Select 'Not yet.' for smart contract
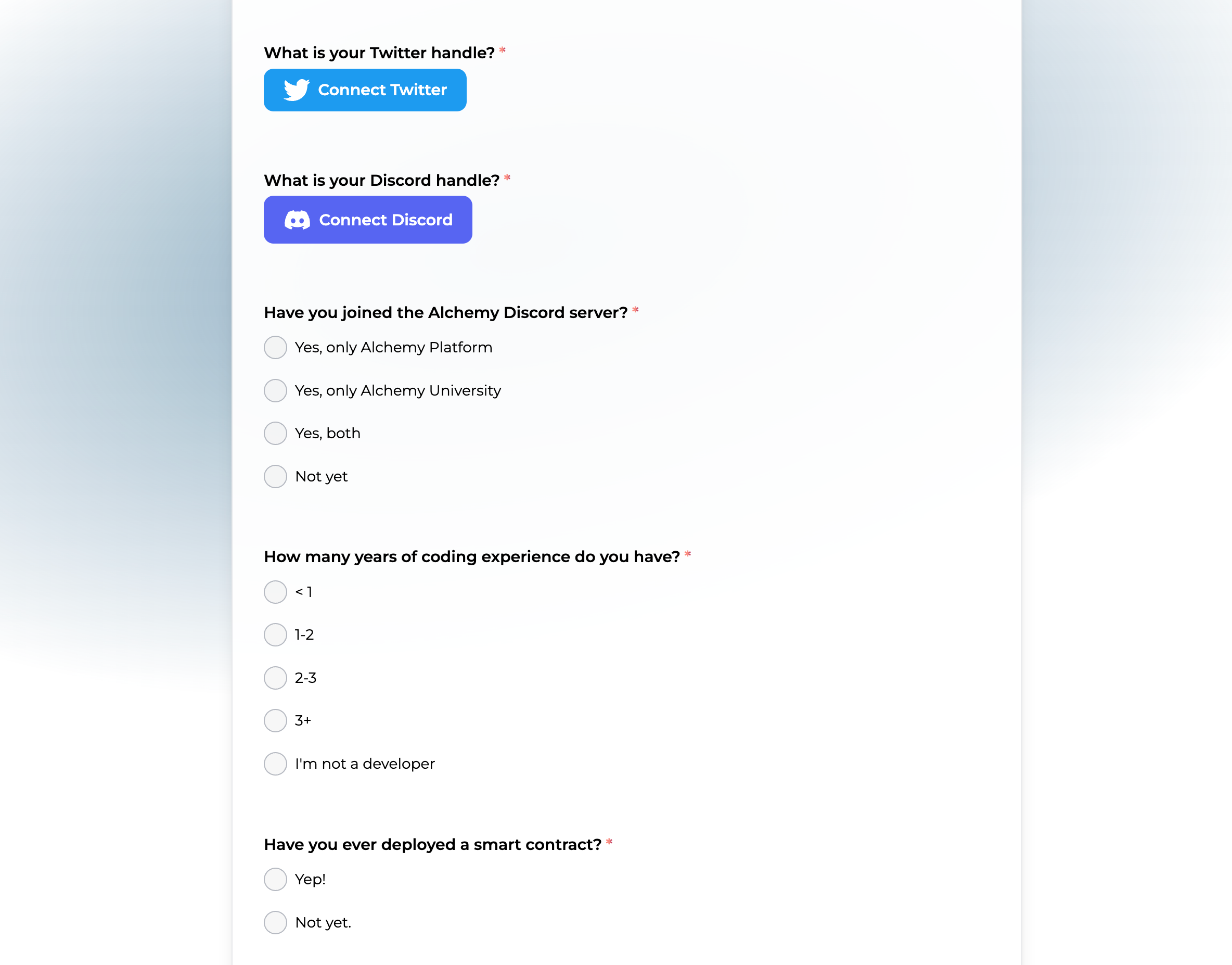The image size is (1232, 965). (x=276, y=923)
